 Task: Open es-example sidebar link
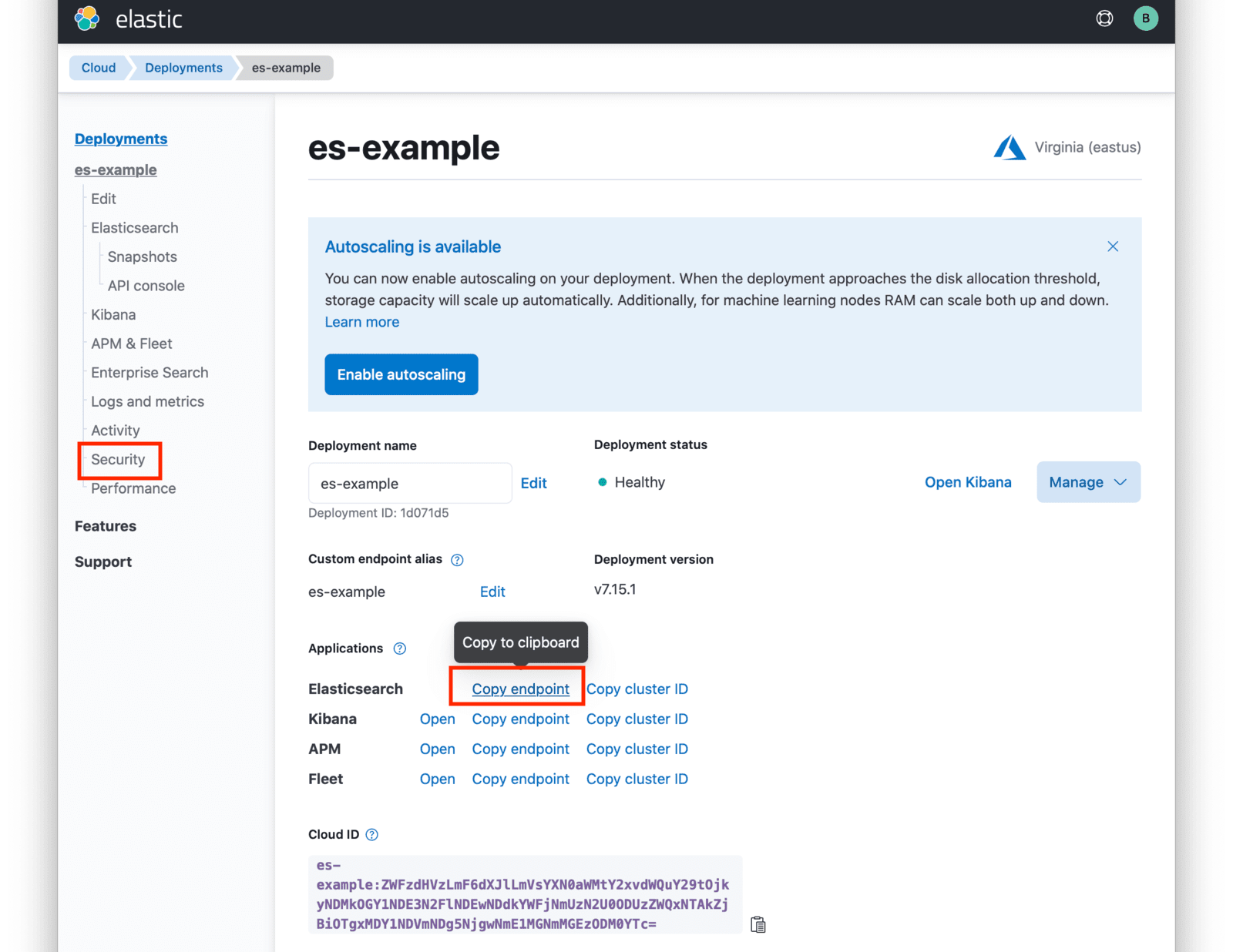116,169
